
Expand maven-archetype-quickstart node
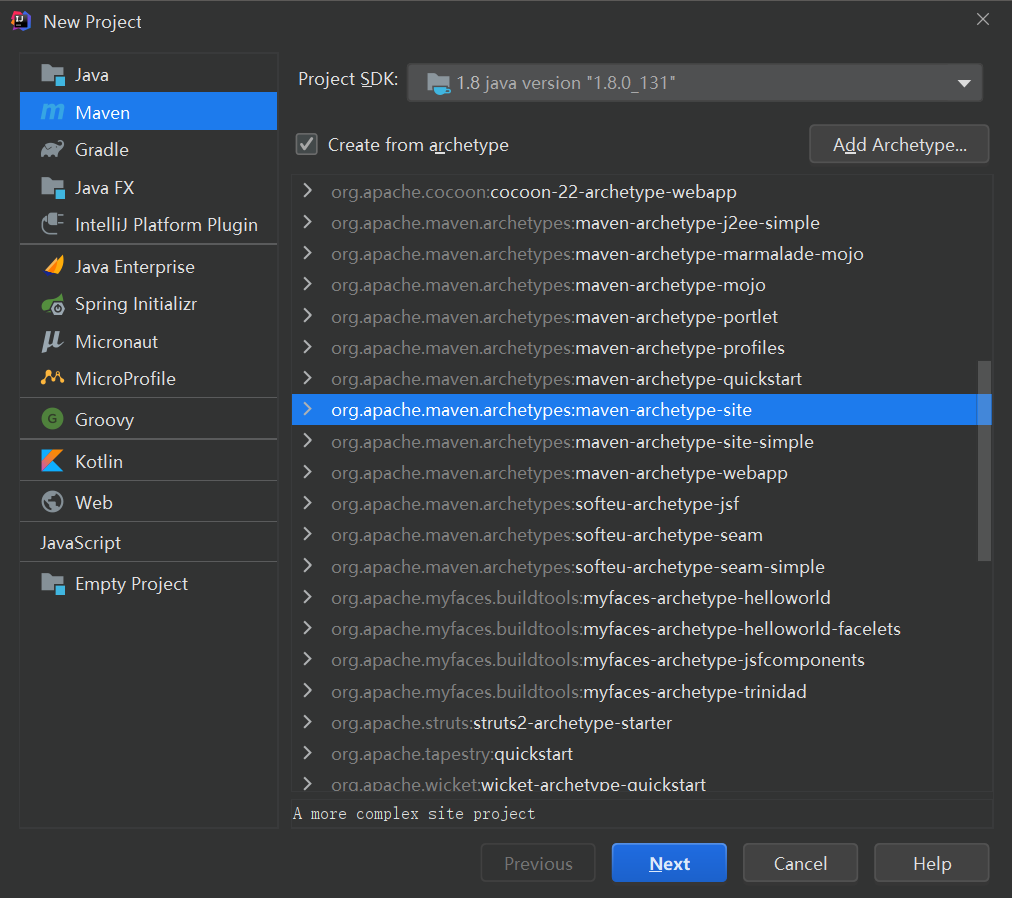[308, 378]
